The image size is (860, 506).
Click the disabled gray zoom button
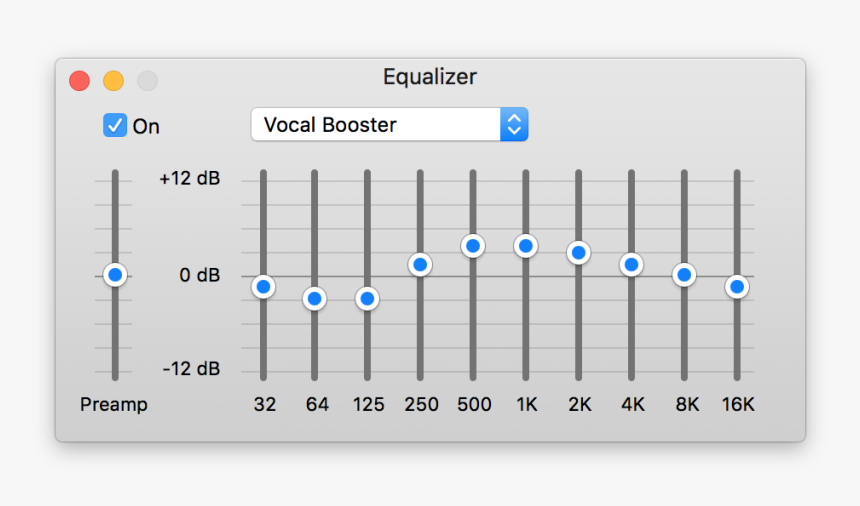[148, 81]
